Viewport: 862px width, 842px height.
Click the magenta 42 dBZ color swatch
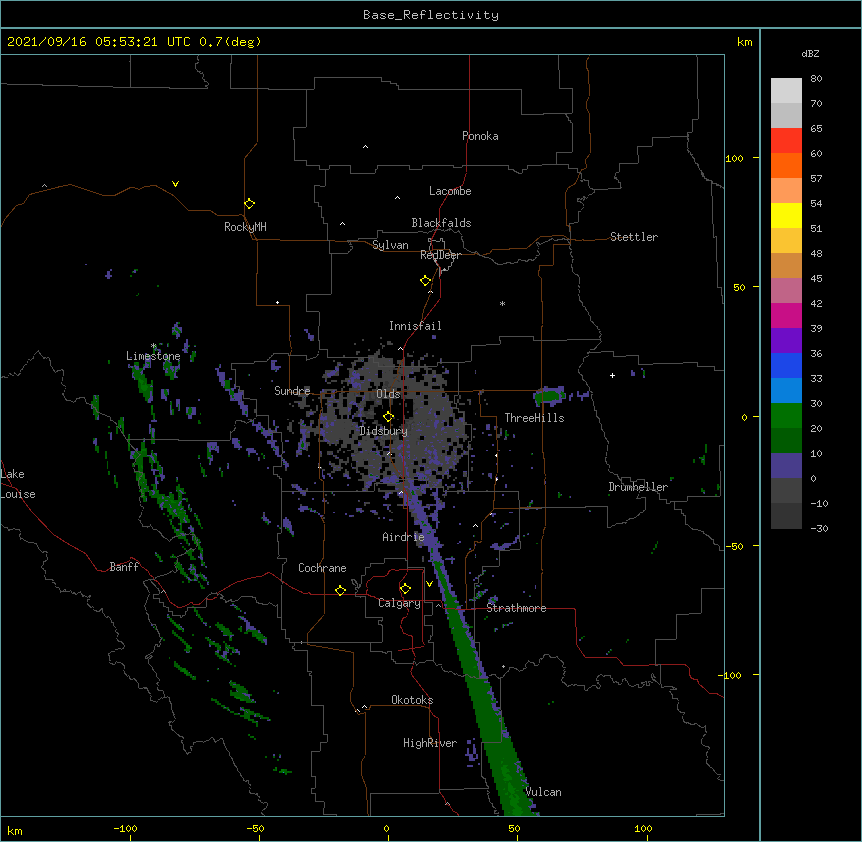(x=786, y=315)
